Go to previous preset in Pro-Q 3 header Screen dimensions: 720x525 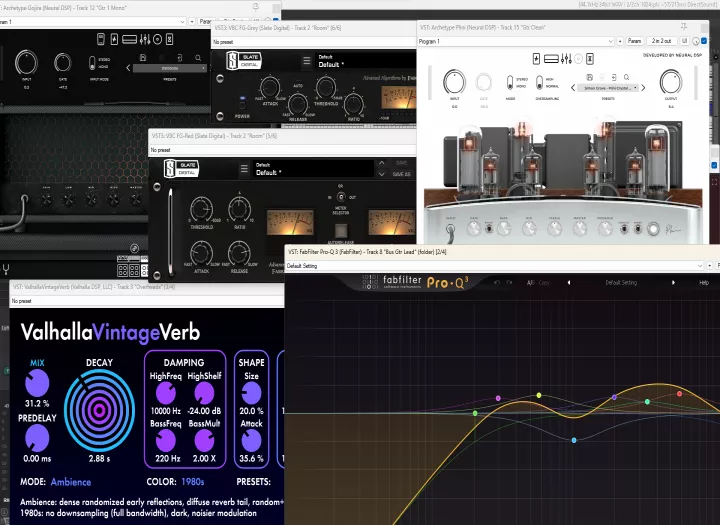coord(569,282)
